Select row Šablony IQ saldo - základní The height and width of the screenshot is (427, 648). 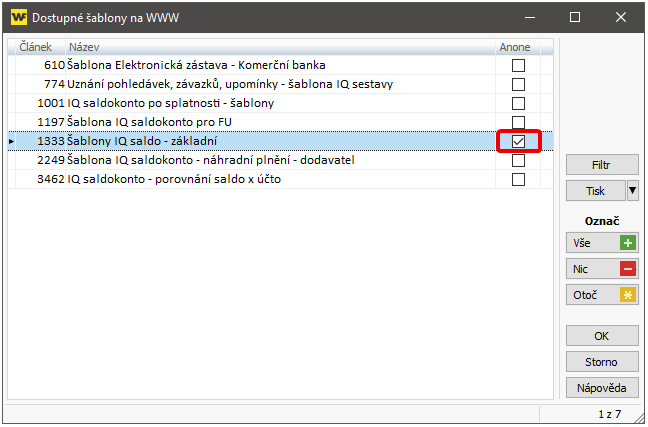click(x=280, y=141)
